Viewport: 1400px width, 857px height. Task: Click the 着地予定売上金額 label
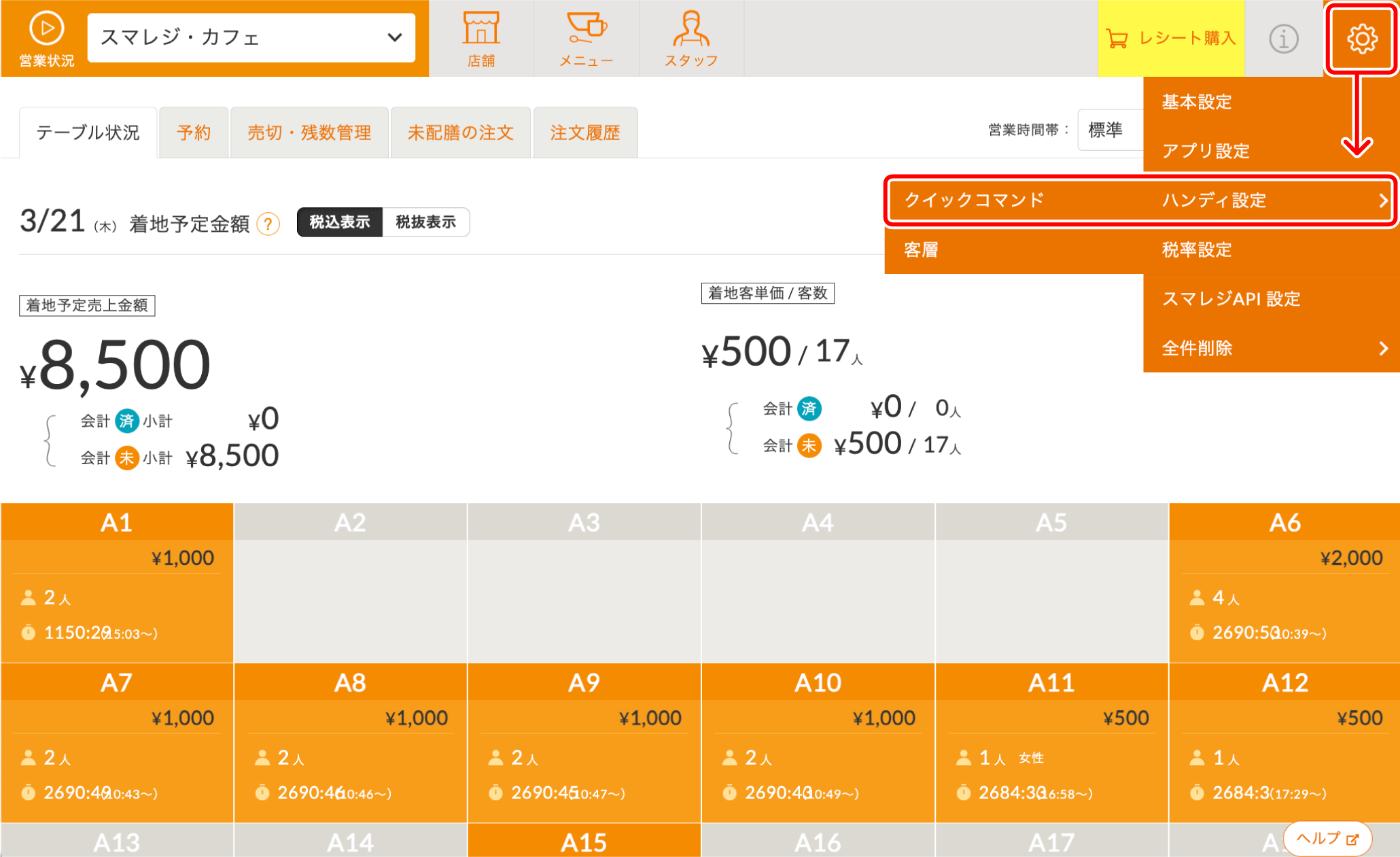[87, 306]
